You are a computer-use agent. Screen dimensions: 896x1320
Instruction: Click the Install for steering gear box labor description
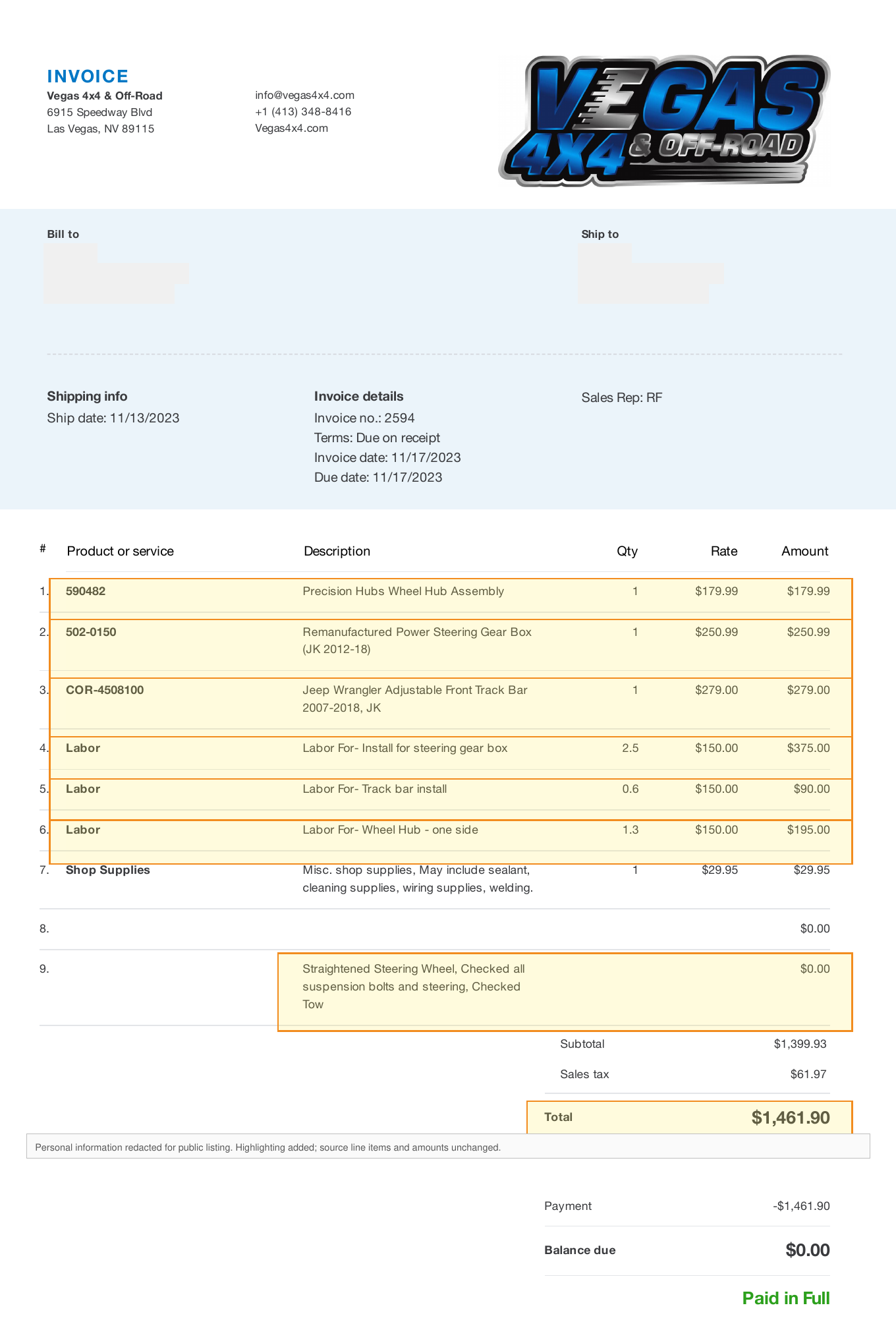tap(405, 748)
